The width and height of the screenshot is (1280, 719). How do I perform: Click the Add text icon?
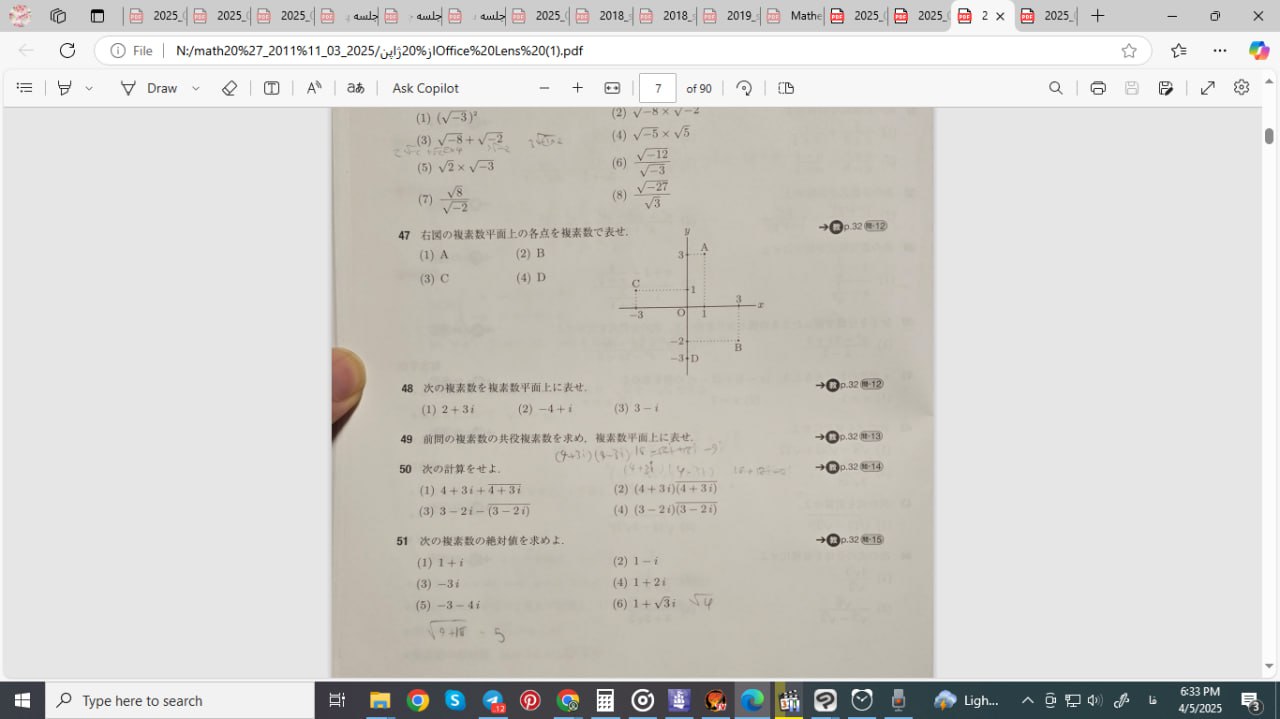coord(271,88)
